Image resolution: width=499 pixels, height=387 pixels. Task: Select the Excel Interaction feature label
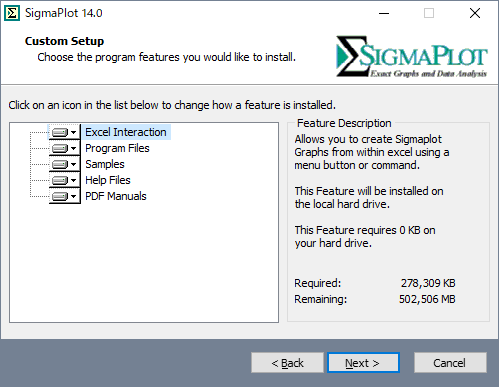pos(126,132)
